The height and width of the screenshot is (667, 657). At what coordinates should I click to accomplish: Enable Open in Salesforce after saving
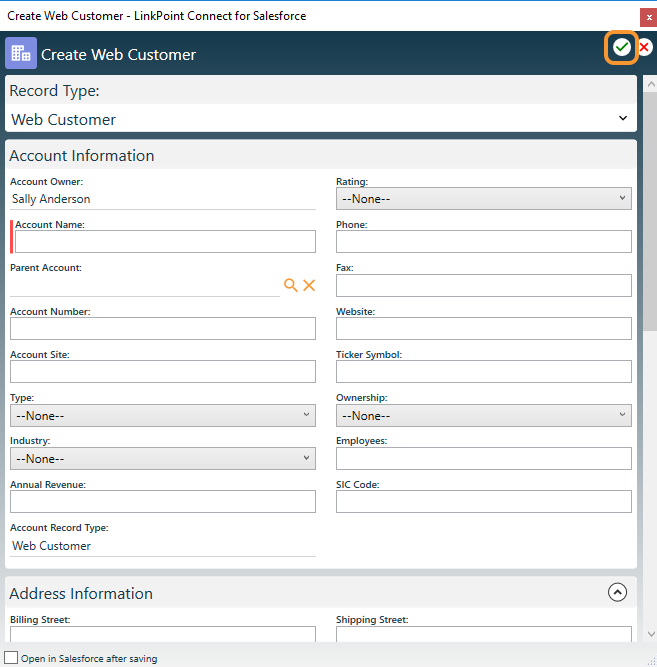click(11, 658)
